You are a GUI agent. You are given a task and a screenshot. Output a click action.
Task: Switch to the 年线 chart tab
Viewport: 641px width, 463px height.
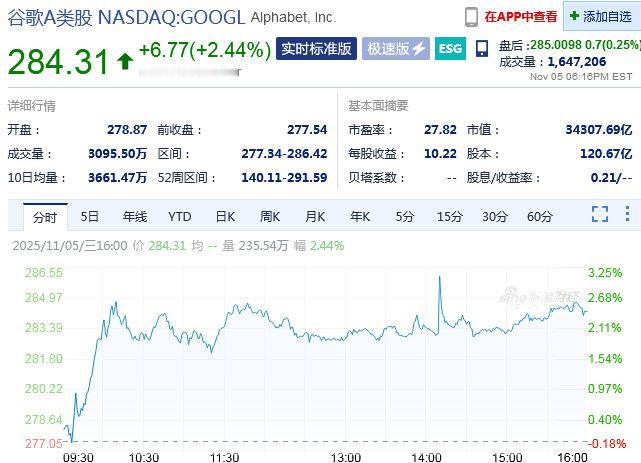click(134, 216)
